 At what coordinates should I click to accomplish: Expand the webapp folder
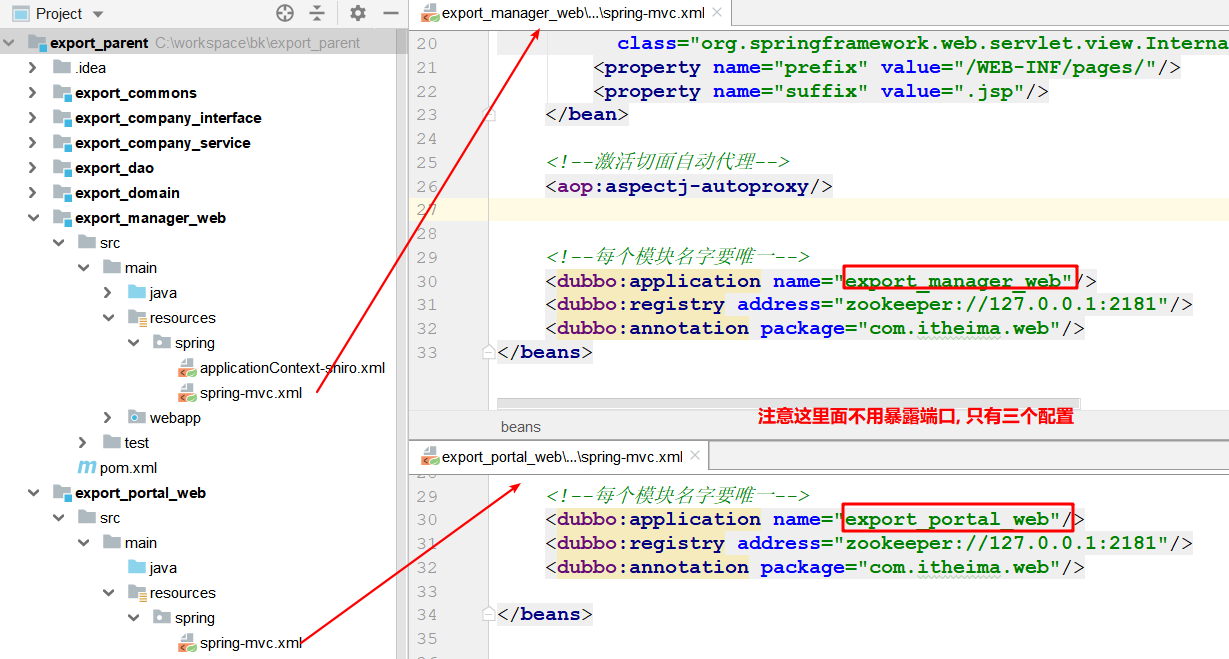coord(108,418)
